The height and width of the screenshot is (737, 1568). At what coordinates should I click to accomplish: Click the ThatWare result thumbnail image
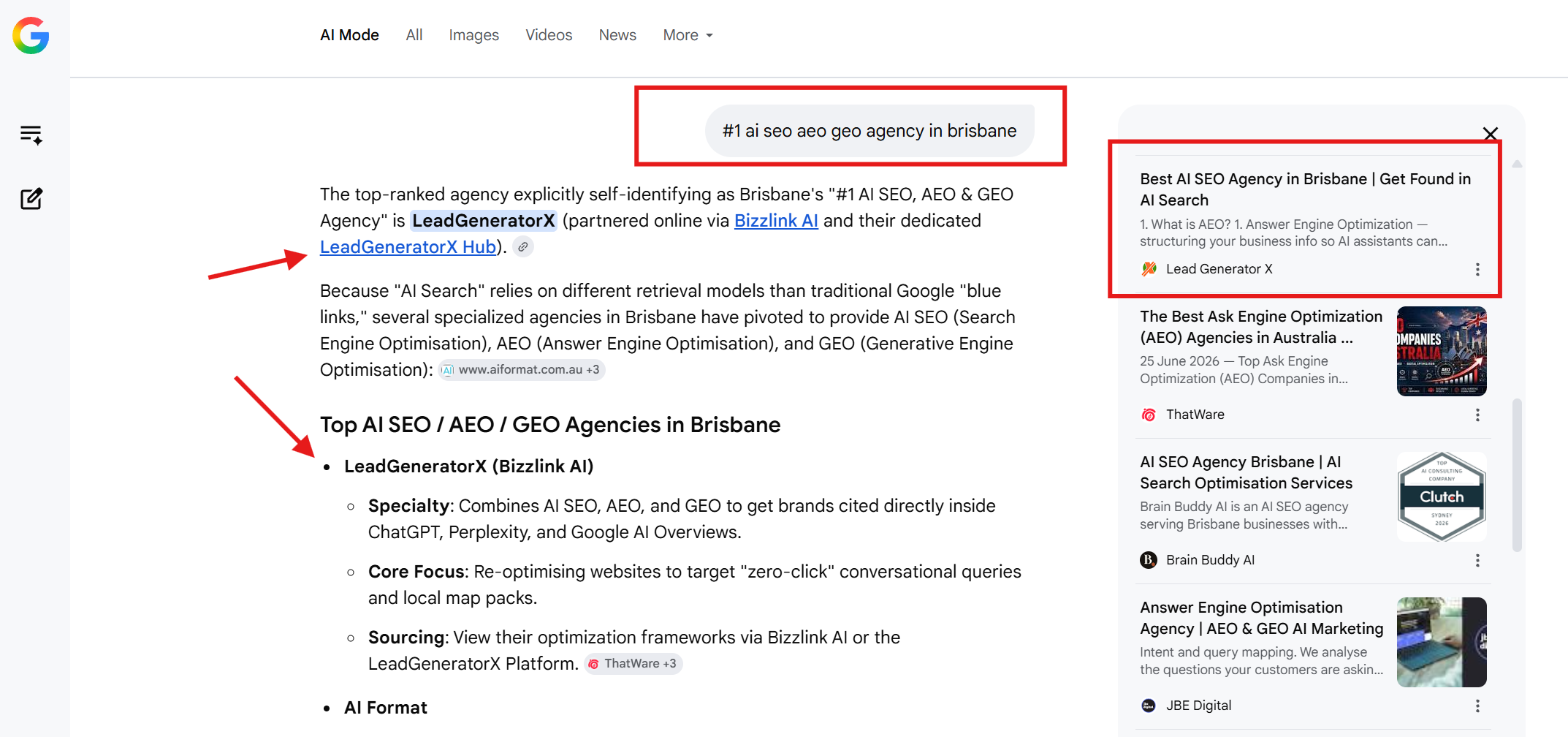[1442, 351]
